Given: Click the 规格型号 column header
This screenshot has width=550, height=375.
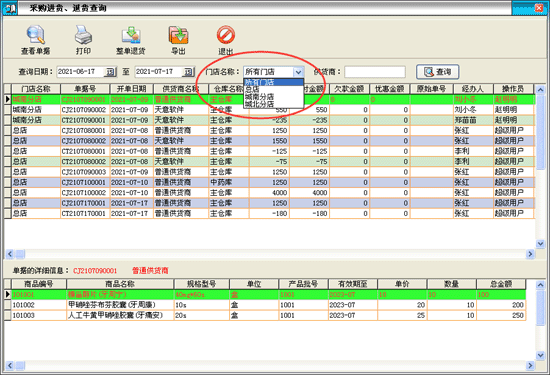Looking at the screenshot, I should coord(201,284).
